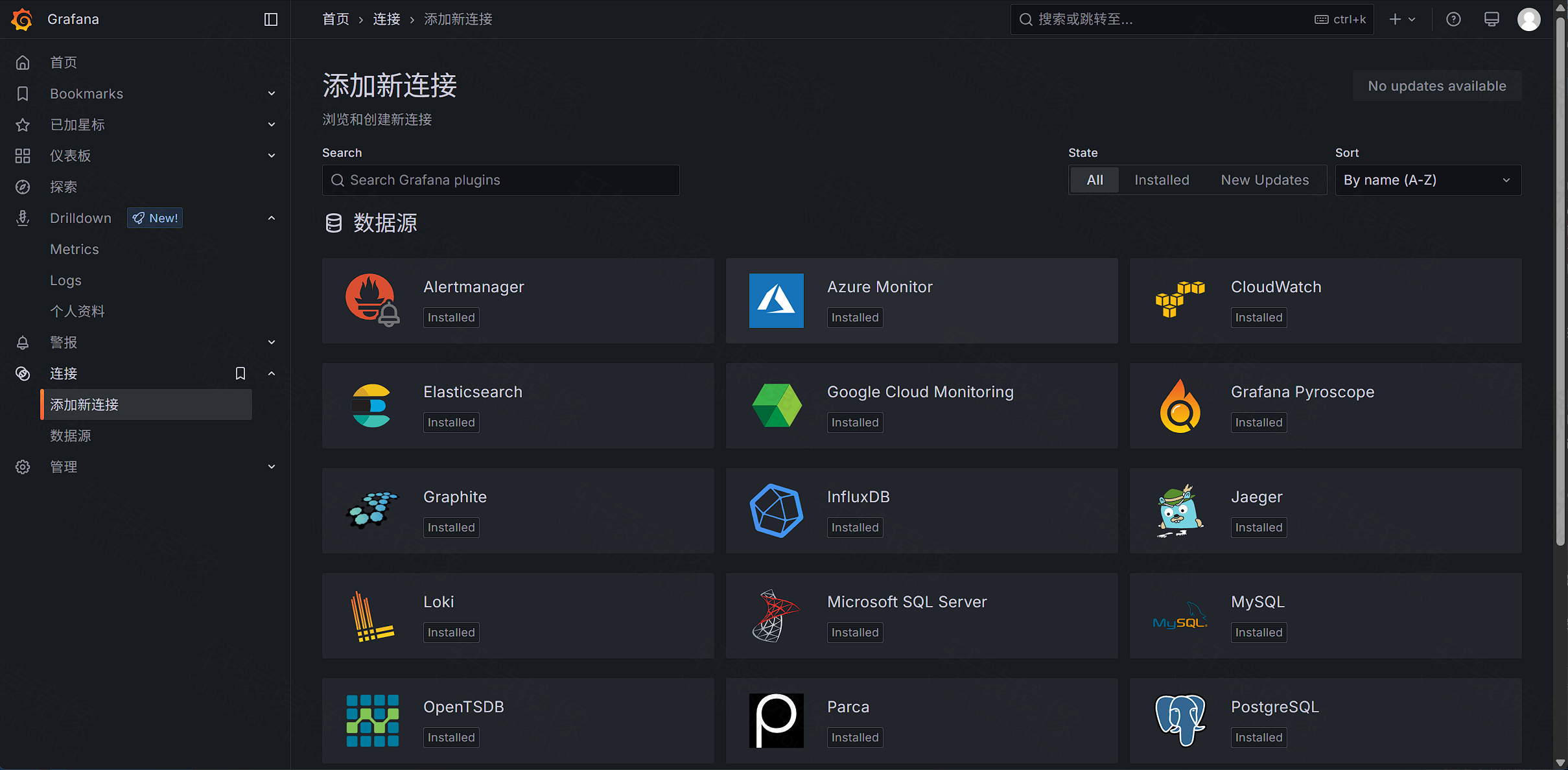Open the Azure Monitor plugin logo
Image resolution: width=1568 pixels, height=770 pixels.
(x=777, y=300)
